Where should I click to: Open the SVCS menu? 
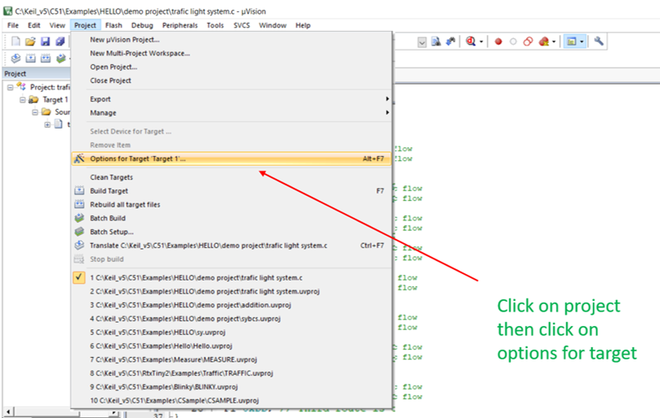coord(242,25)
